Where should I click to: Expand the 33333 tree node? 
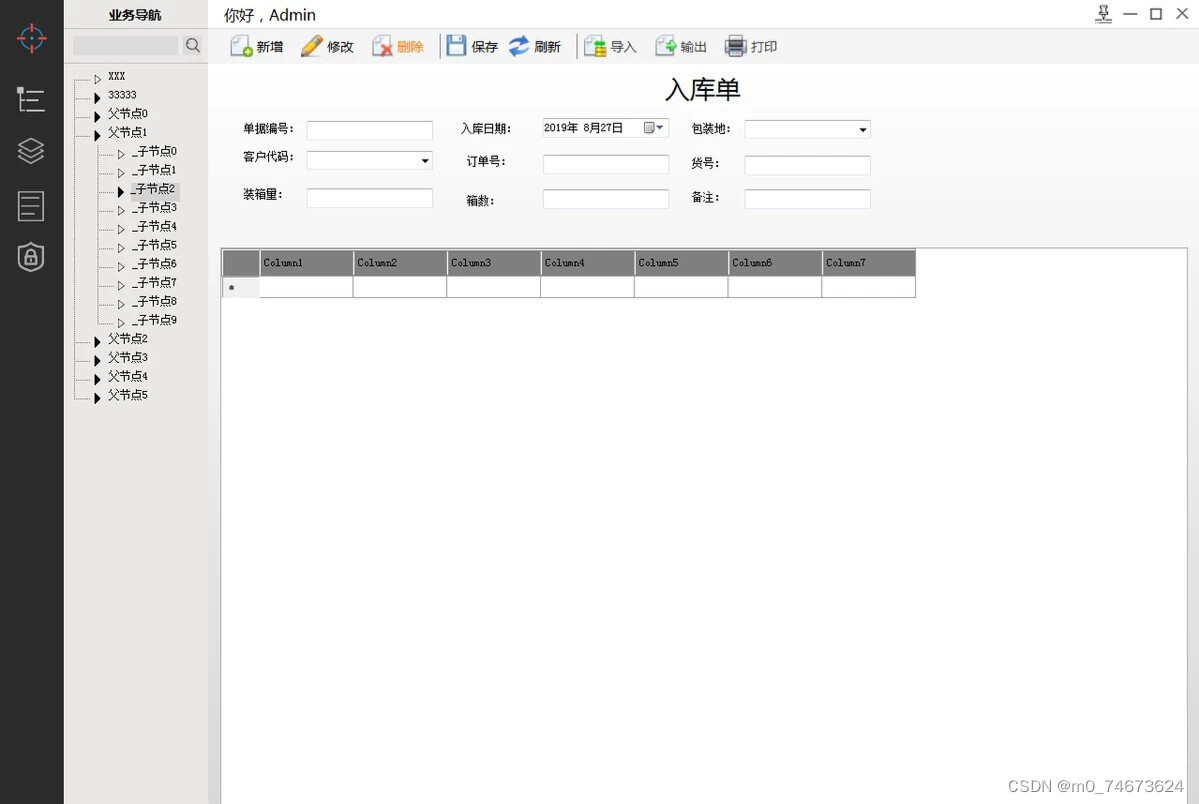coord(97,97)
